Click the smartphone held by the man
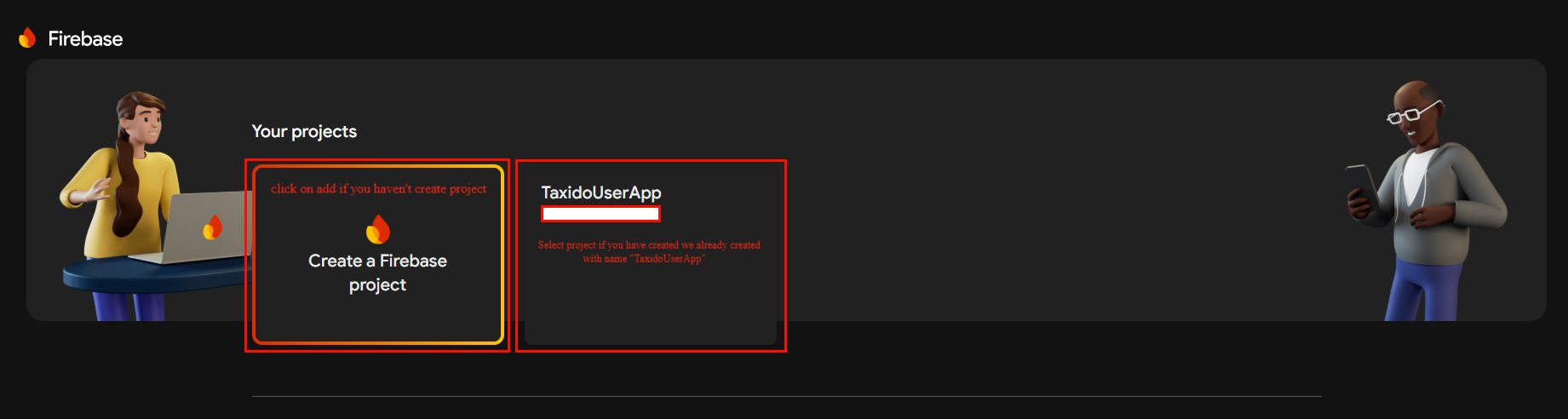Image resolution: width=1568 pixels, height=419 pixels. click(x=1361, y=183)
